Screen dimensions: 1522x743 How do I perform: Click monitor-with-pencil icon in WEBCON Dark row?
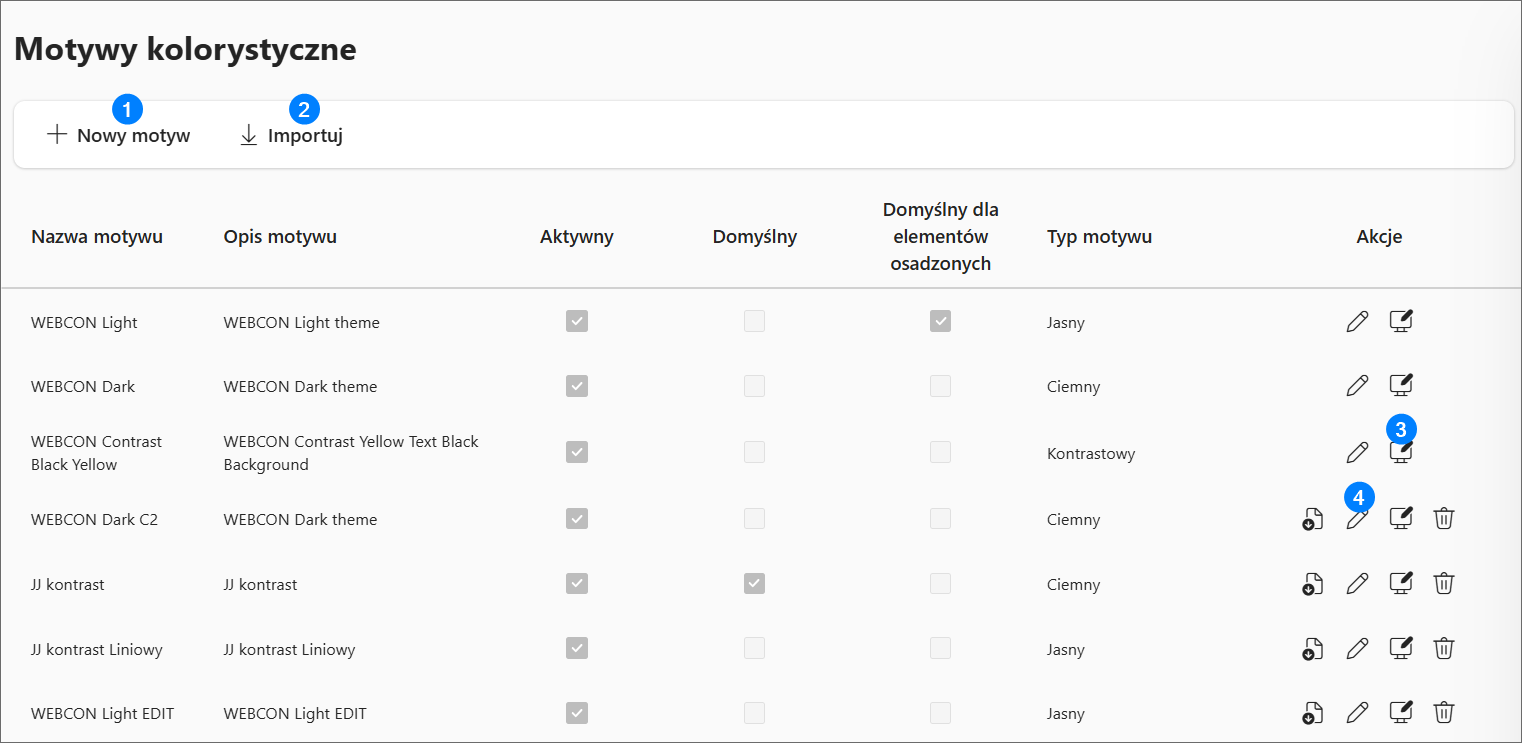click(1401, 386)
